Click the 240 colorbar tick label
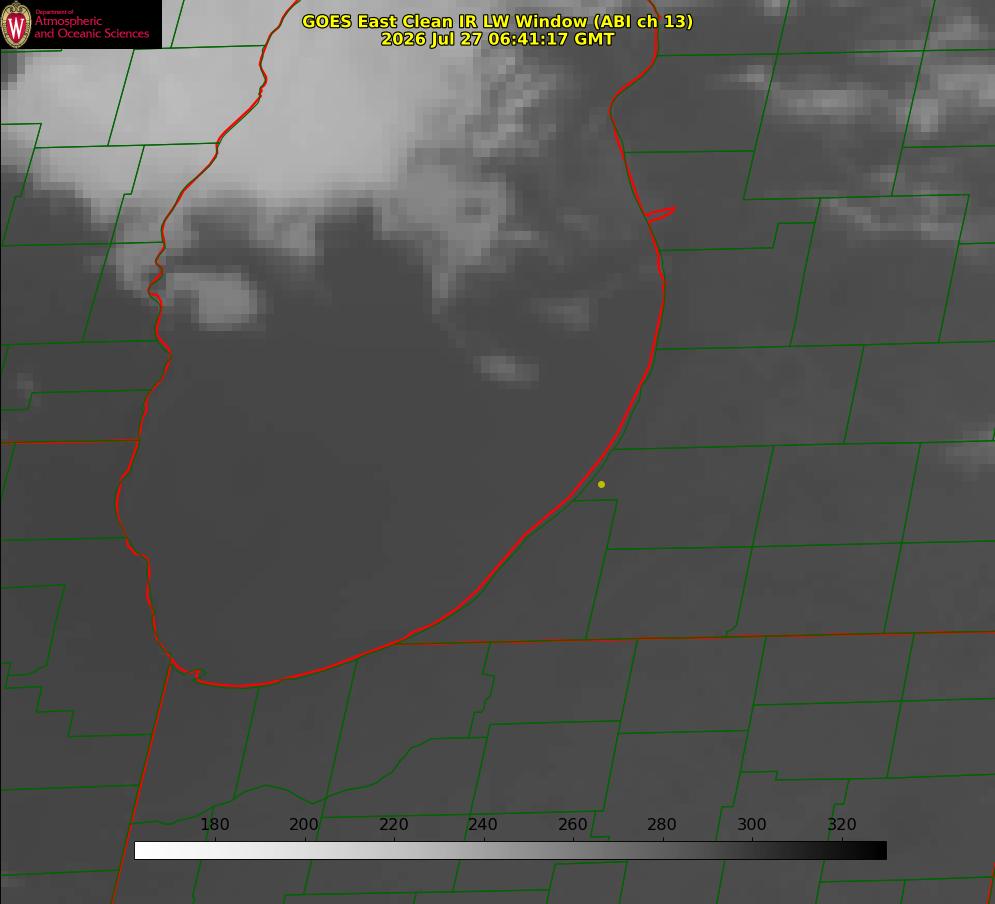Image resolution: width=995 pixels, height=904 pixels. coord(483,824)
